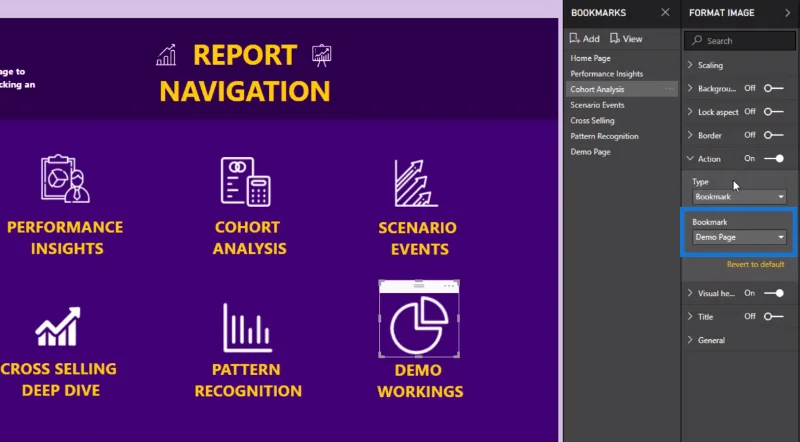800x442 pixels.
Task: Click the presentation board icon beside Report title
Action: tap(321, 55)
